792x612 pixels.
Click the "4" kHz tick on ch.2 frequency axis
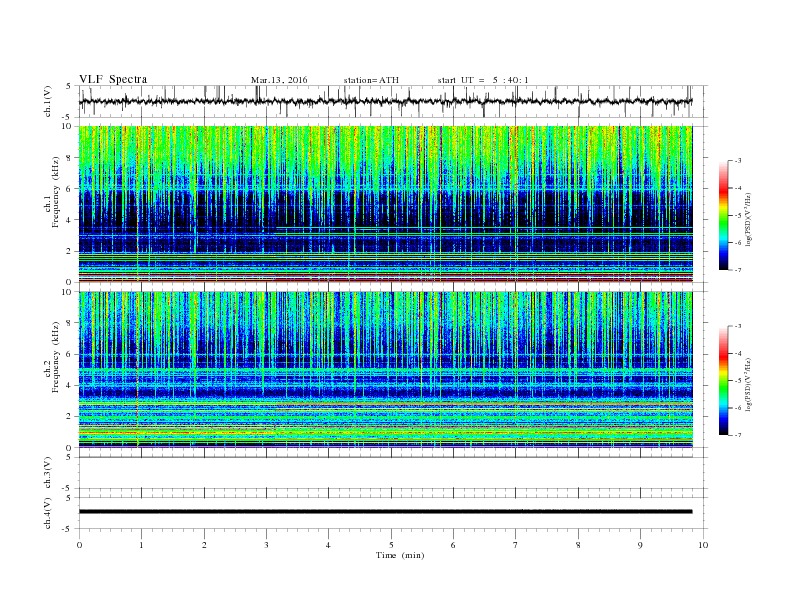coord(69,385)
